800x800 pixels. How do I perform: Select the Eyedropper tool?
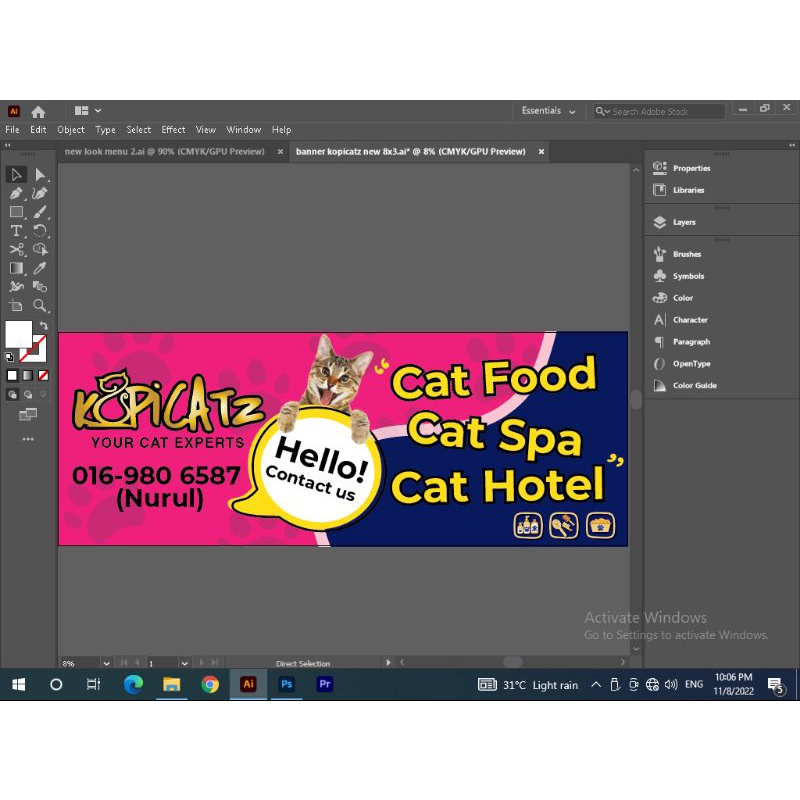[x=40, y=268]
